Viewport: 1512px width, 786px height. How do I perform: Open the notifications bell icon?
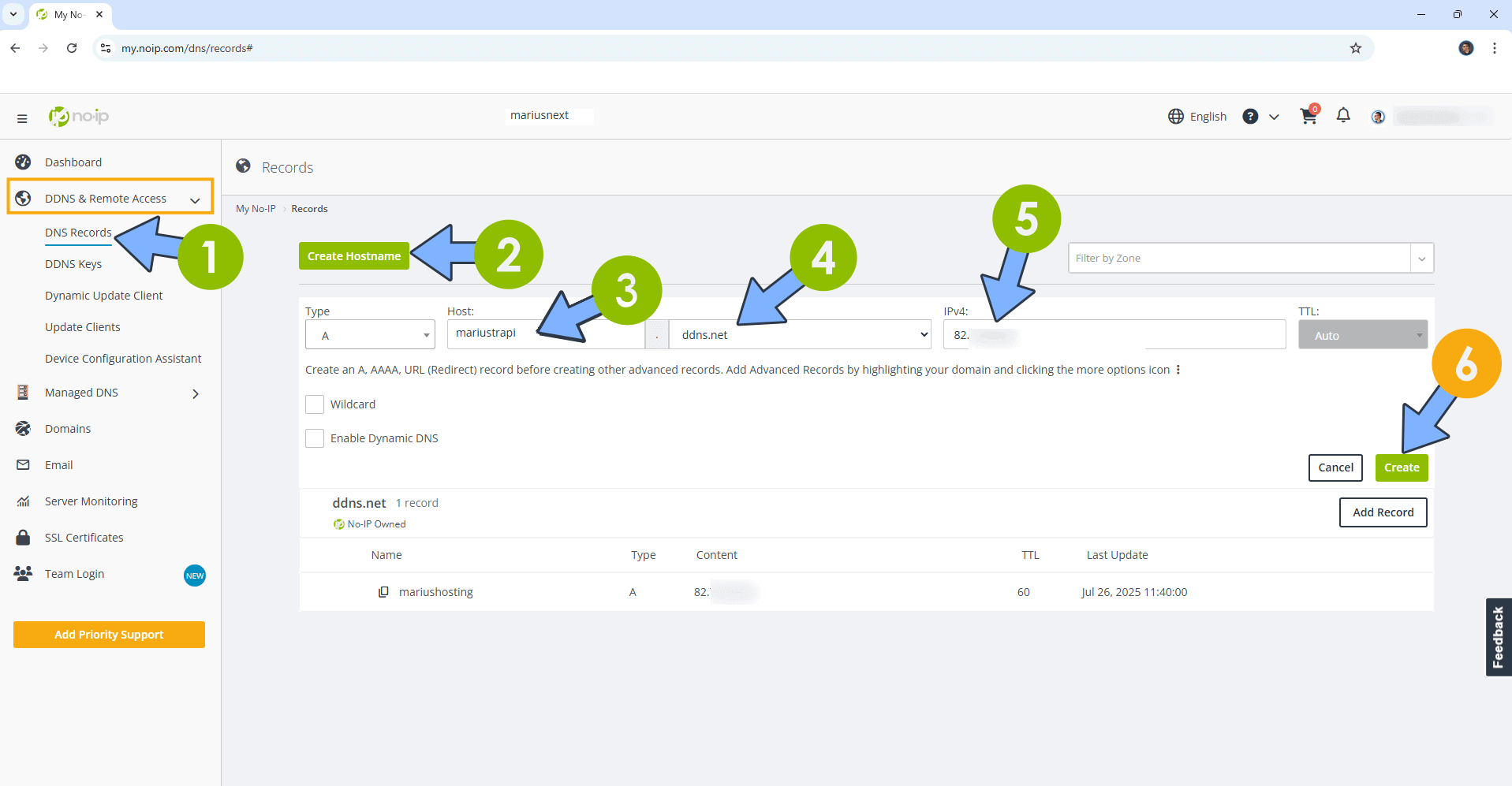[x=1343, y=115]
